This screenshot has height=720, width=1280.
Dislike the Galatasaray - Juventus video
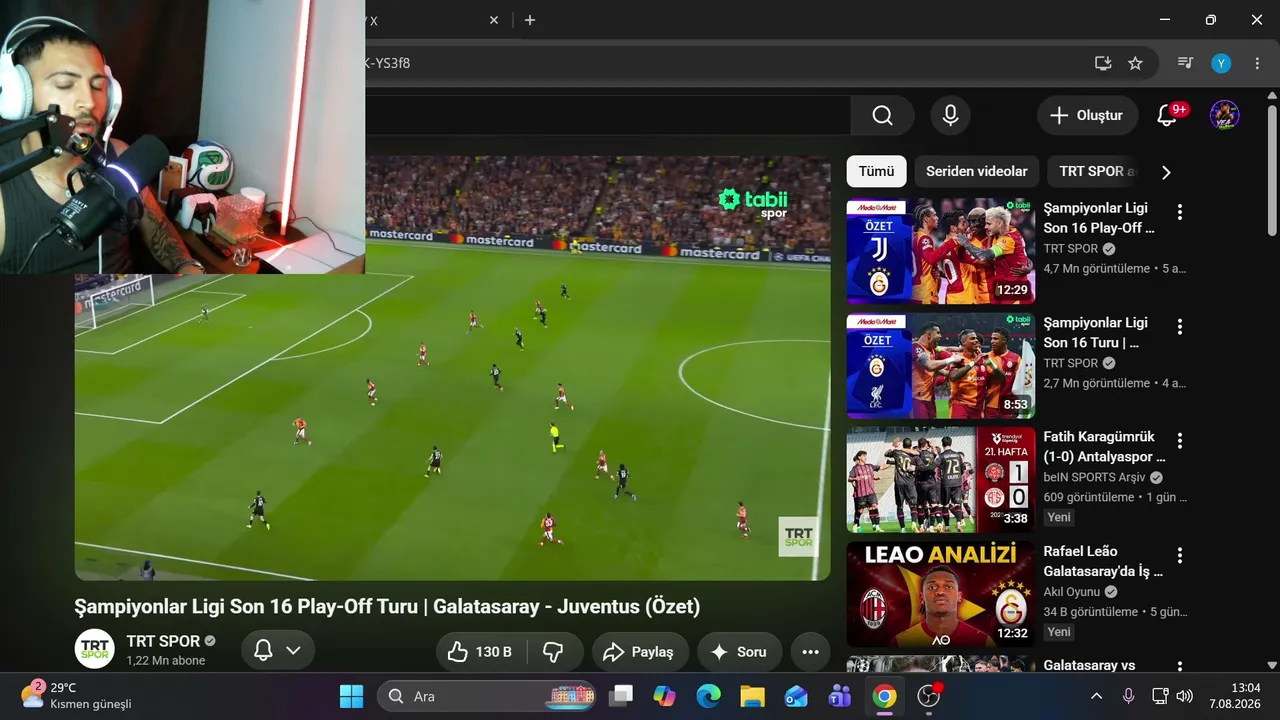click(553, 652)
